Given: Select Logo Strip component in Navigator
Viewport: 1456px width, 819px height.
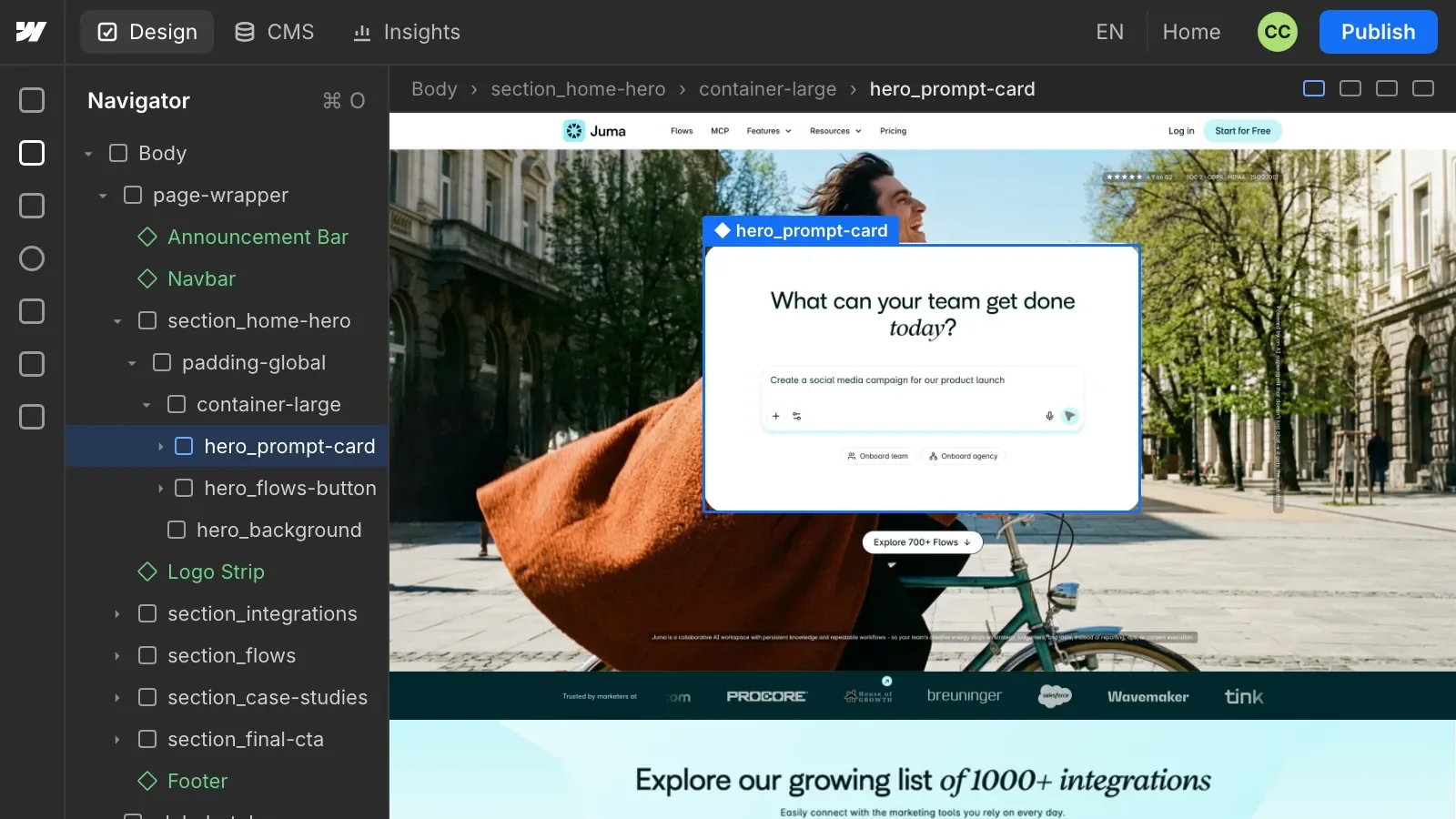Looking at the screenshot, I should 201,571.
